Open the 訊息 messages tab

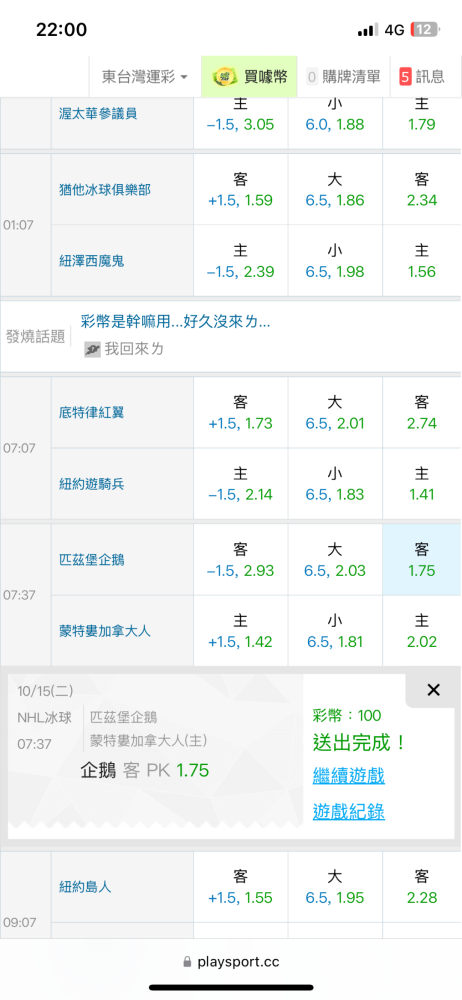click(x=422, y=77)
